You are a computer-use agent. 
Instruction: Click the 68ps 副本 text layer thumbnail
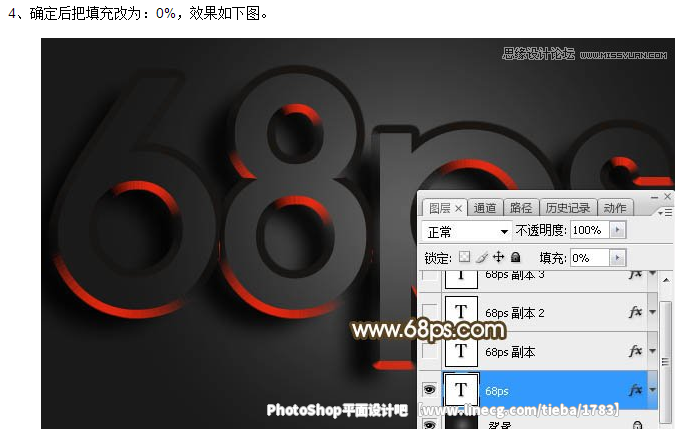[461, 350]
